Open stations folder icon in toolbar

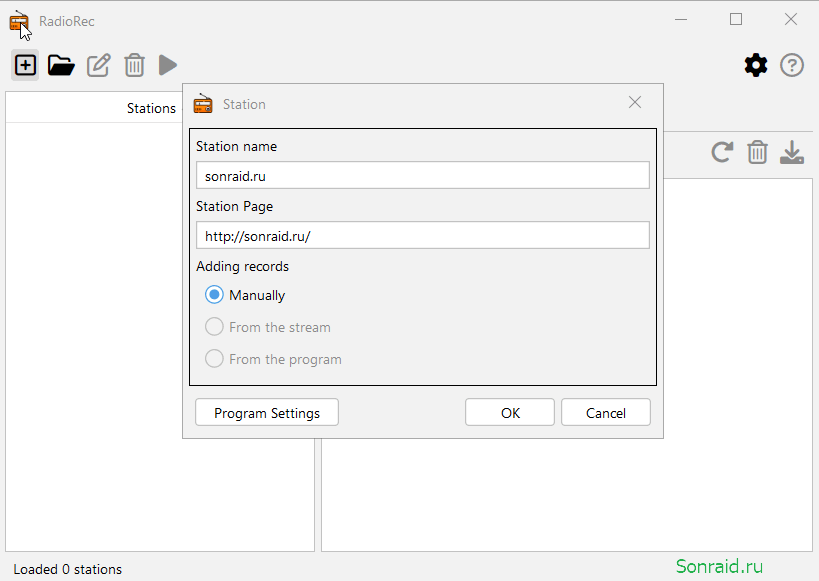[x=61, y=65]
